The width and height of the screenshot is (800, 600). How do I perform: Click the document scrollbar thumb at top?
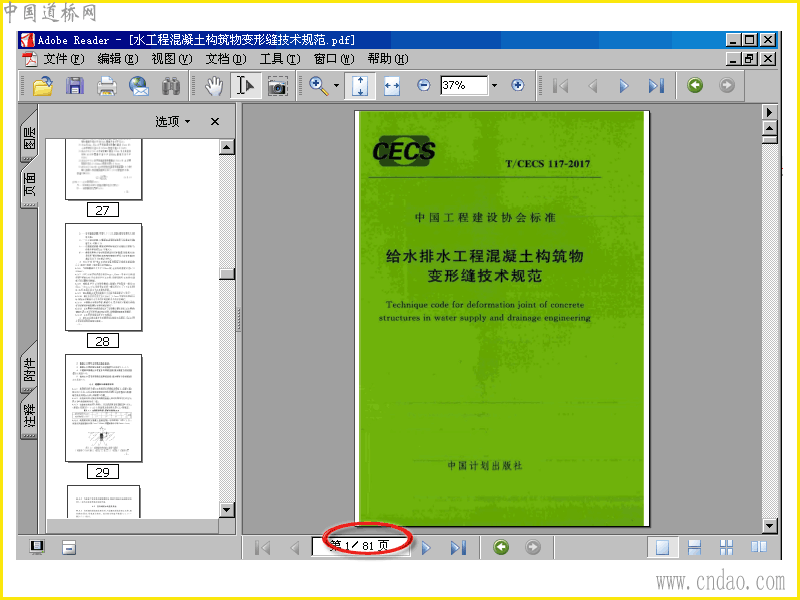(769, 139)
